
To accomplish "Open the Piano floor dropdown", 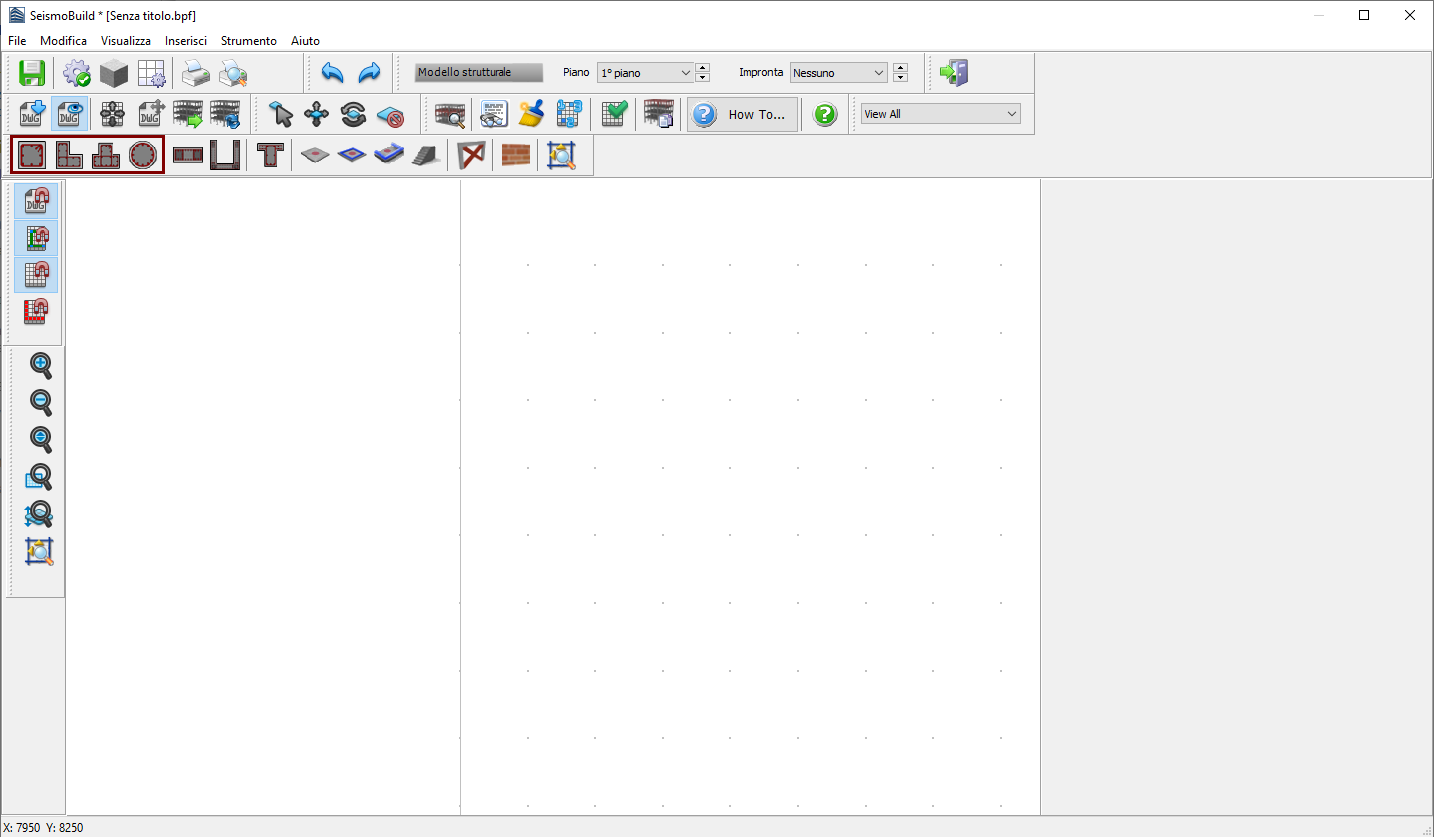I will [645, 73].
